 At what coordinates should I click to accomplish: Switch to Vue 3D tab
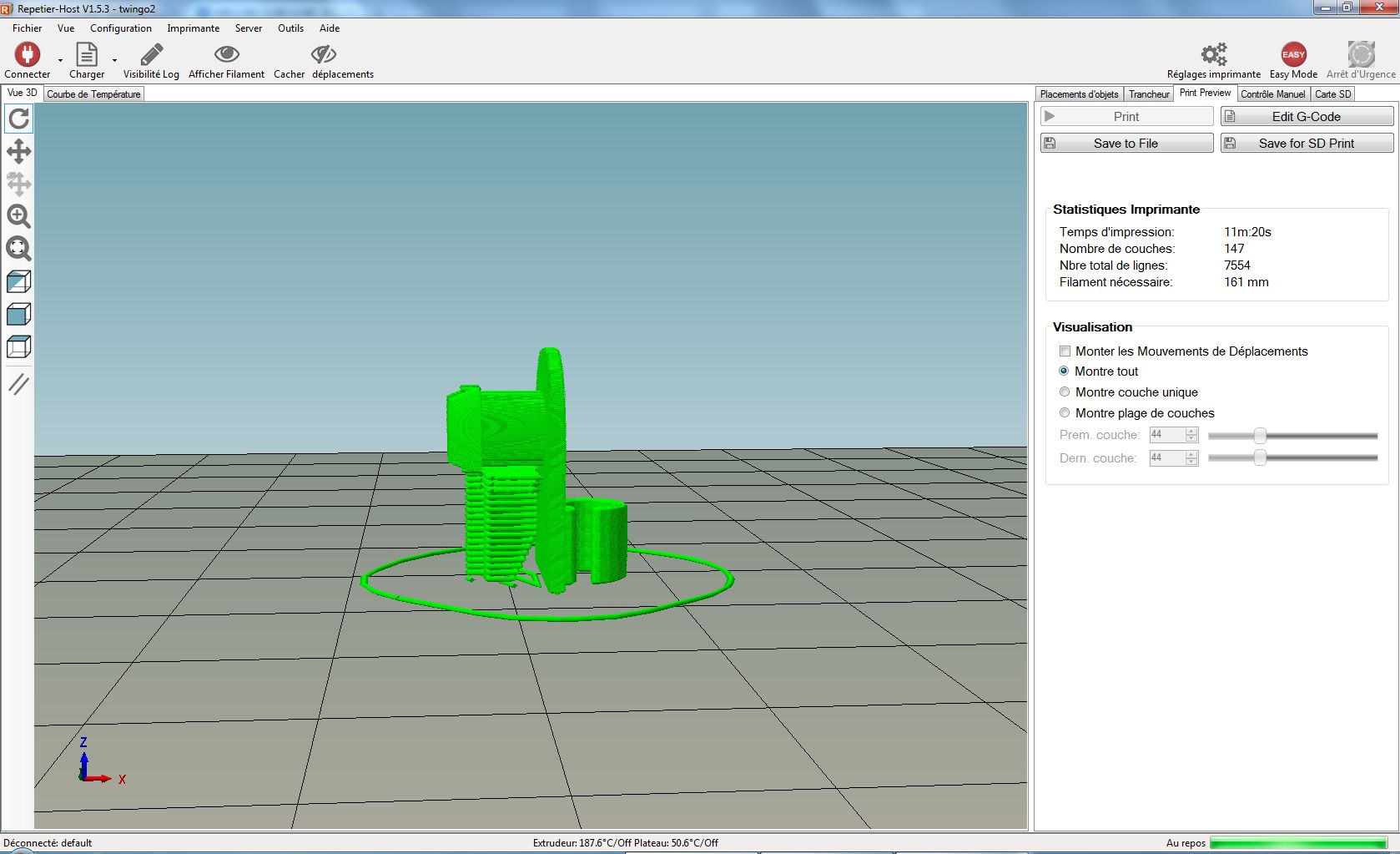(23, 93)
